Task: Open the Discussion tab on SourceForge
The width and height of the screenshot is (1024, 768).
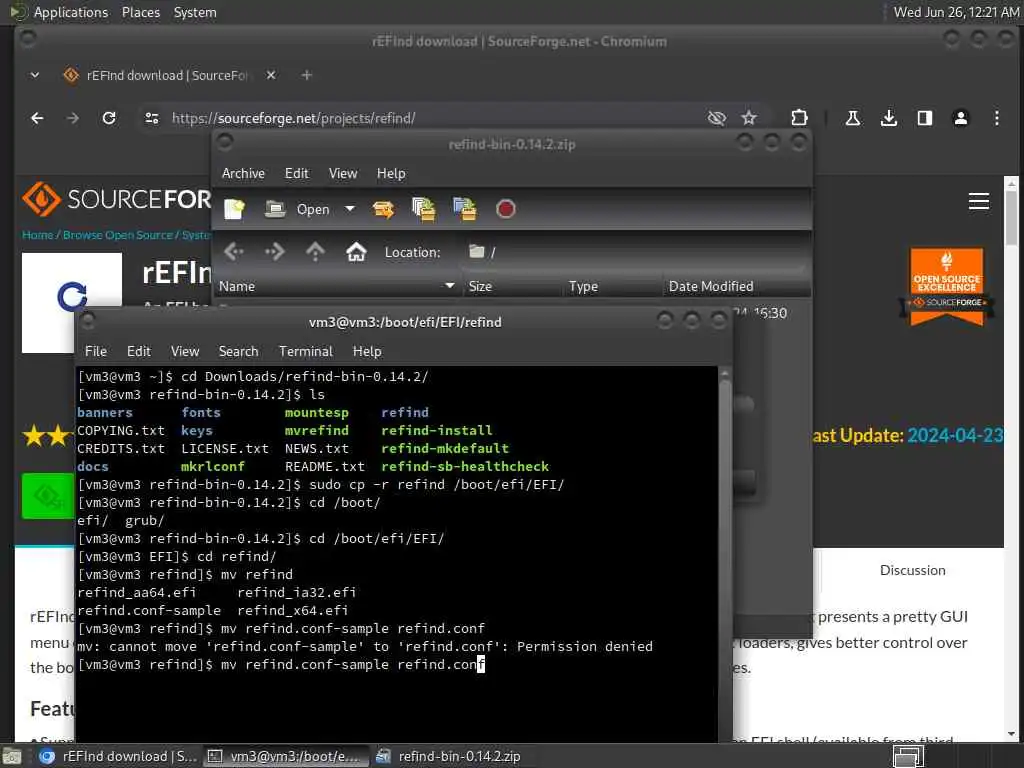Action: coord(912,570)
